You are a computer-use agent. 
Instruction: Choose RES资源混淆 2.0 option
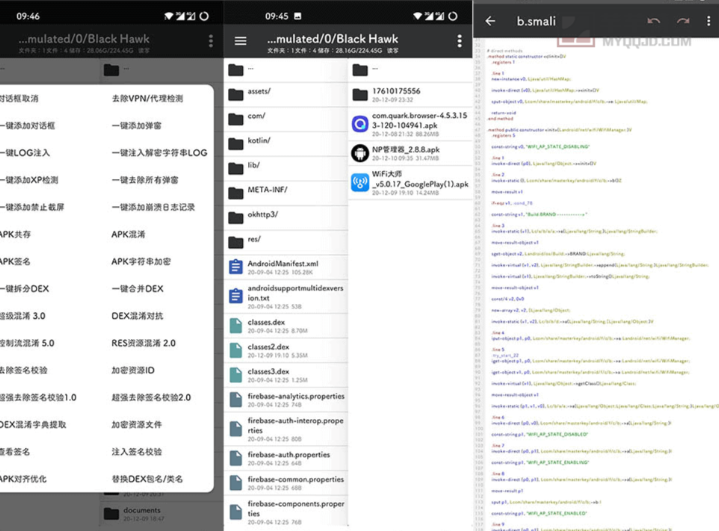coord(144,343)
